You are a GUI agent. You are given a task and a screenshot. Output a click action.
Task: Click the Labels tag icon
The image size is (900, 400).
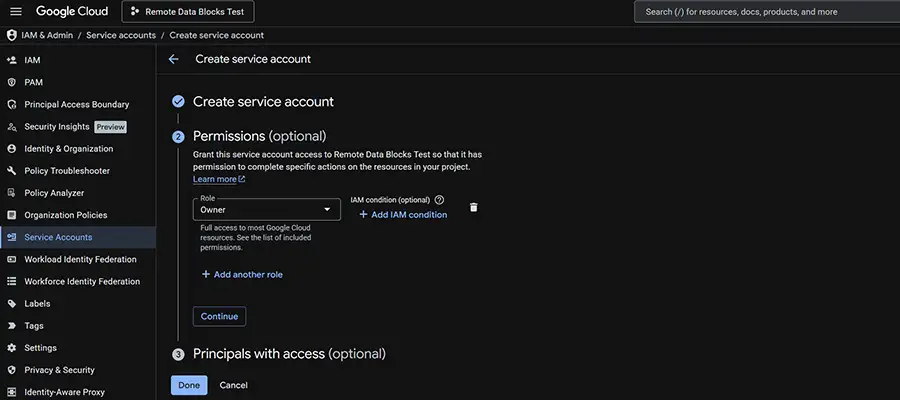11,304
